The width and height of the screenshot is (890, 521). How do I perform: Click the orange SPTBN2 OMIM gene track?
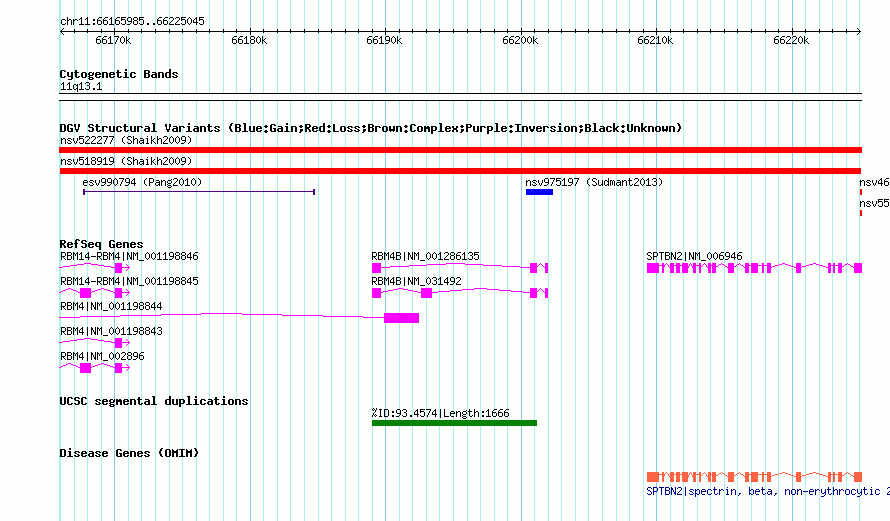tap(754, 477)
